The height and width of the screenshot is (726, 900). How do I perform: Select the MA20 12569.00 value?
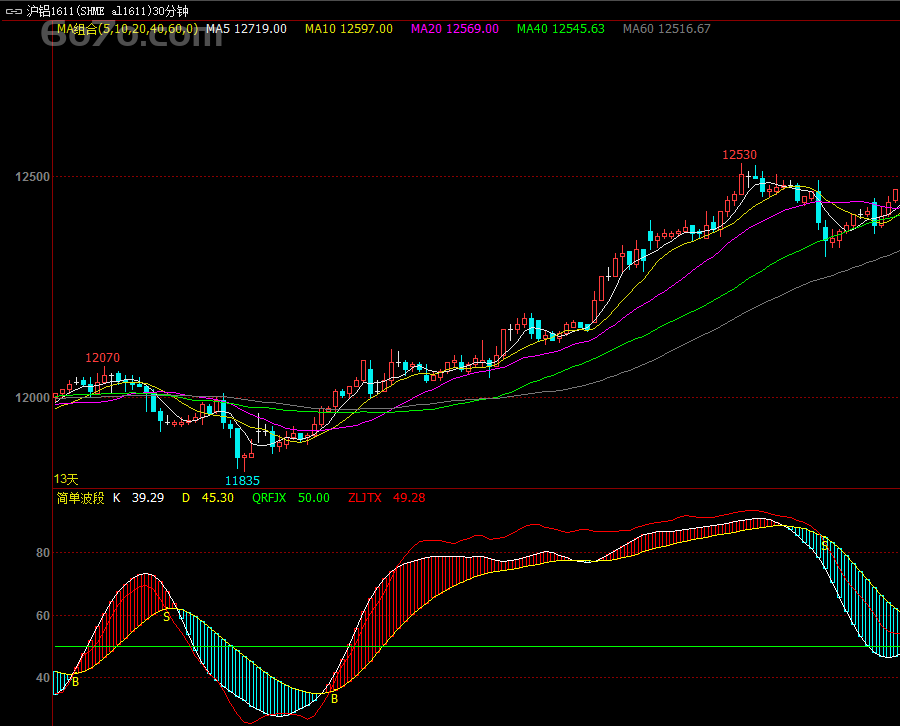(x=455, y=29)
